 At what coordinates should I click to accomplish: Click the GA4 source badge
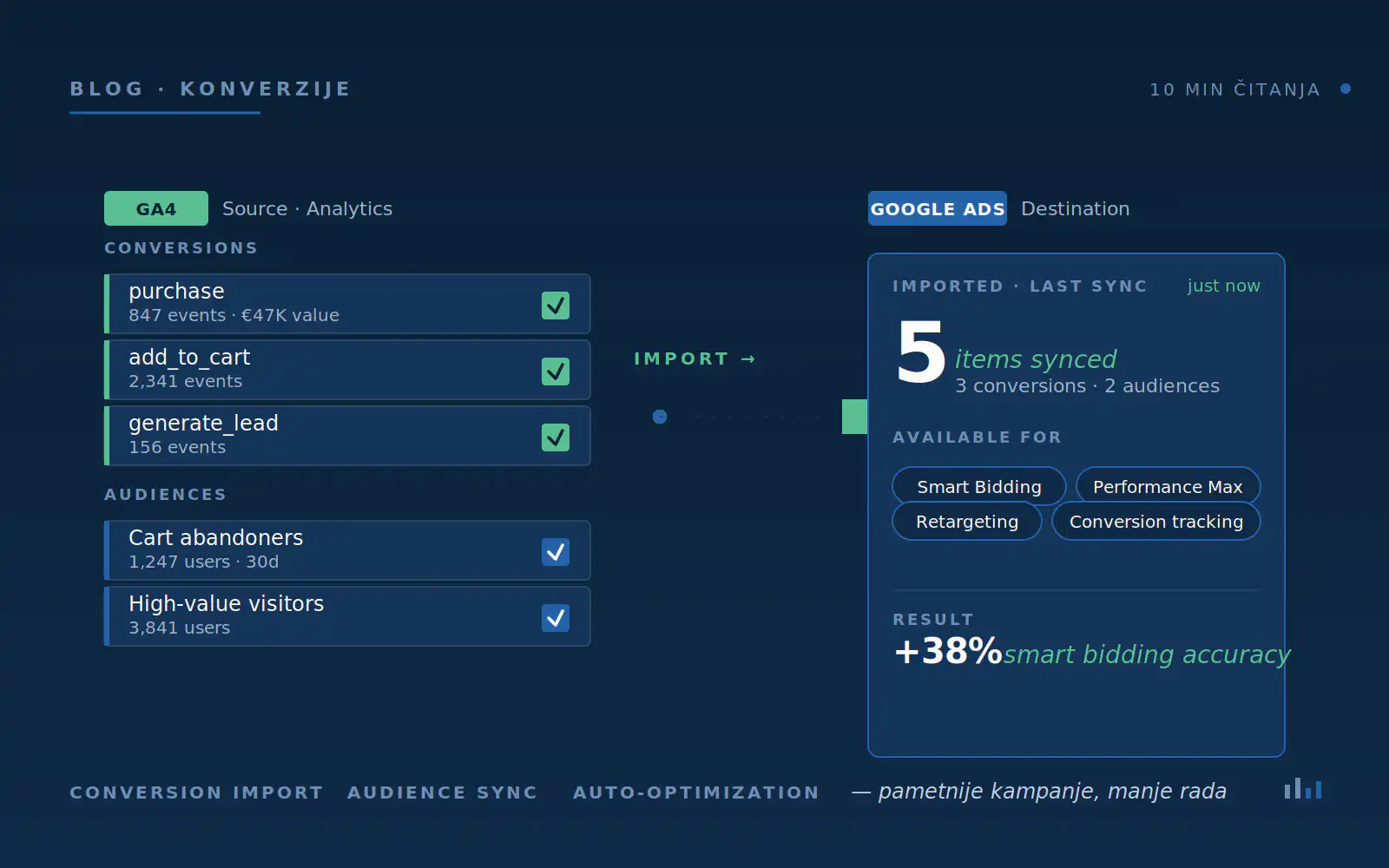(x=156, y=208)
